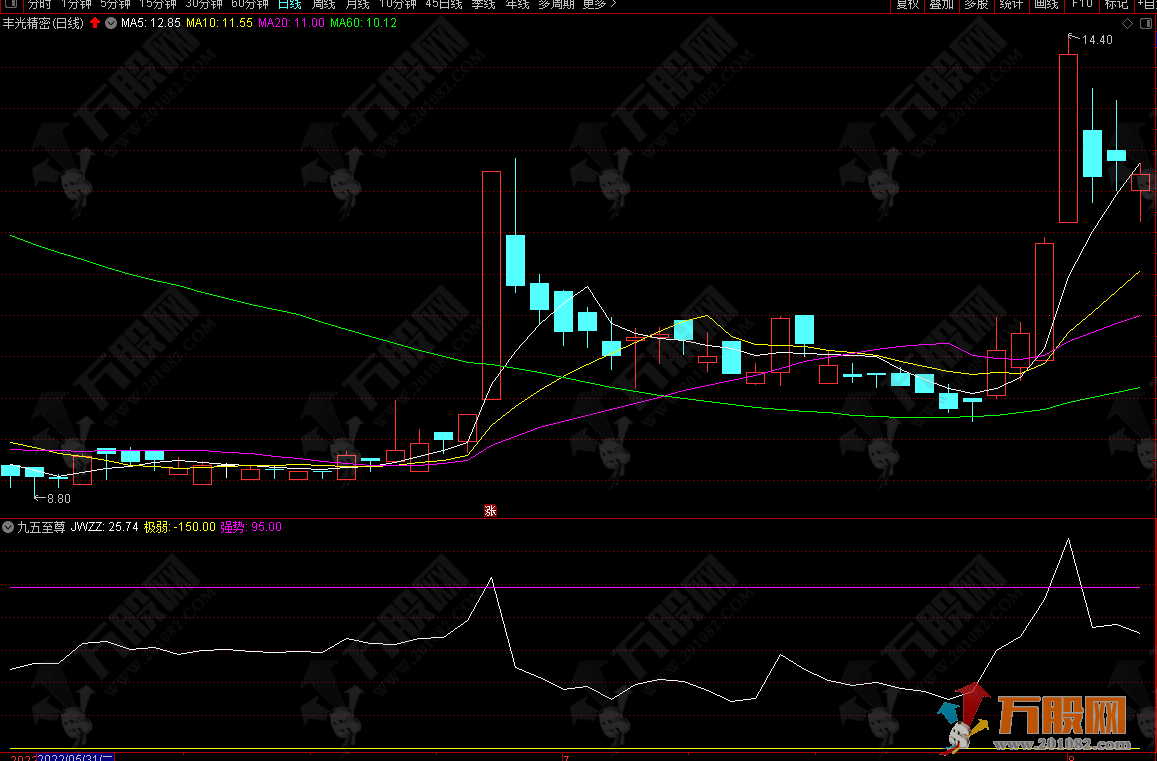Open the 多周期 multi-period view

tap(556, 4)
